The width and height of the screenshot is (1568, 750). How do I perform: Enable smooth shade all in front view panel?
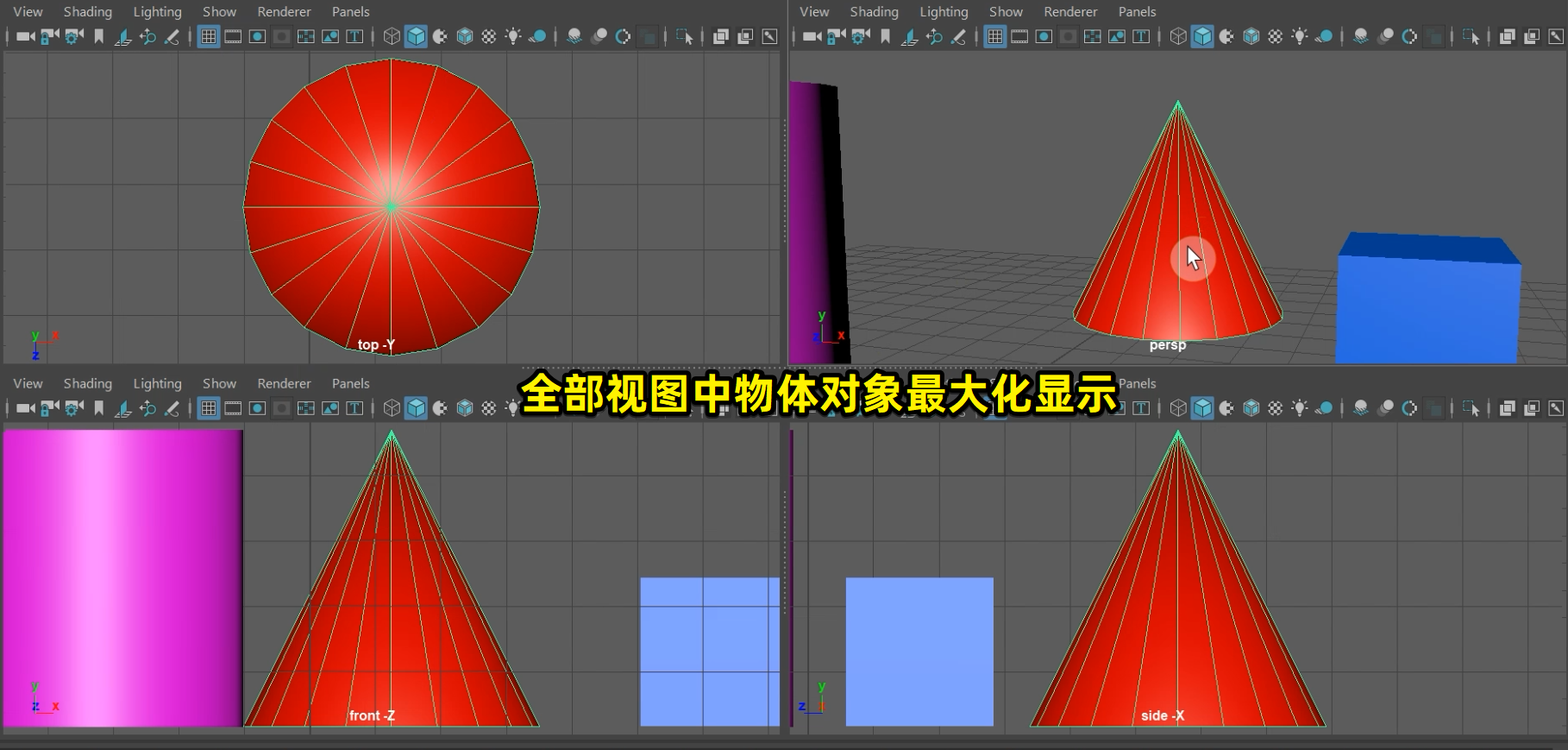[416, 408]
